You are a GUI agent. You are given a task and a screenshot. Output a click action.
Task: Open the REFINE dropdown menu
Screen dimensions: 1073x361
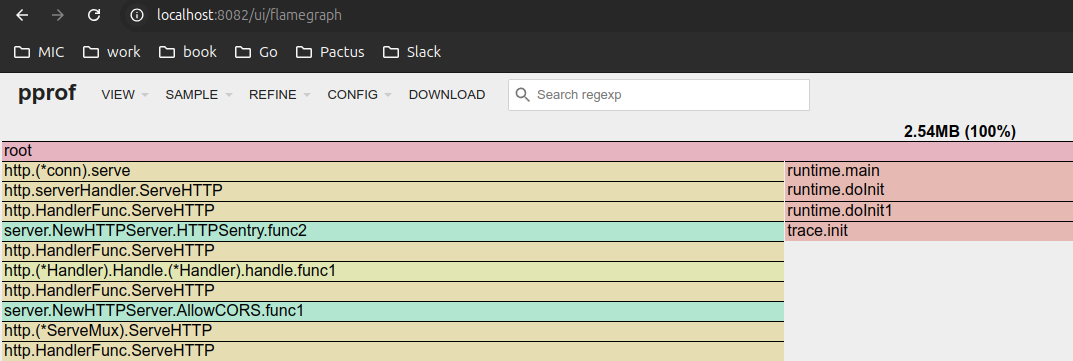(x=280, y=95)
